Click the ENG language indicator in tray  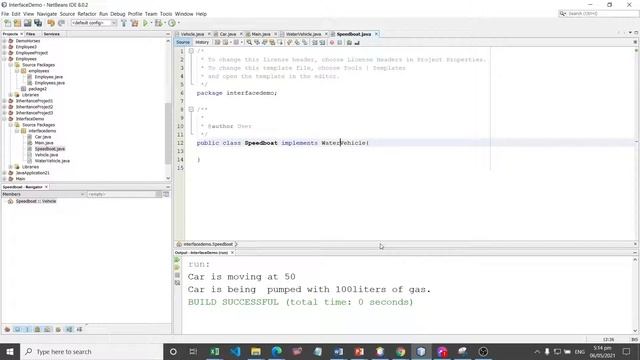(x=580, y=352)
